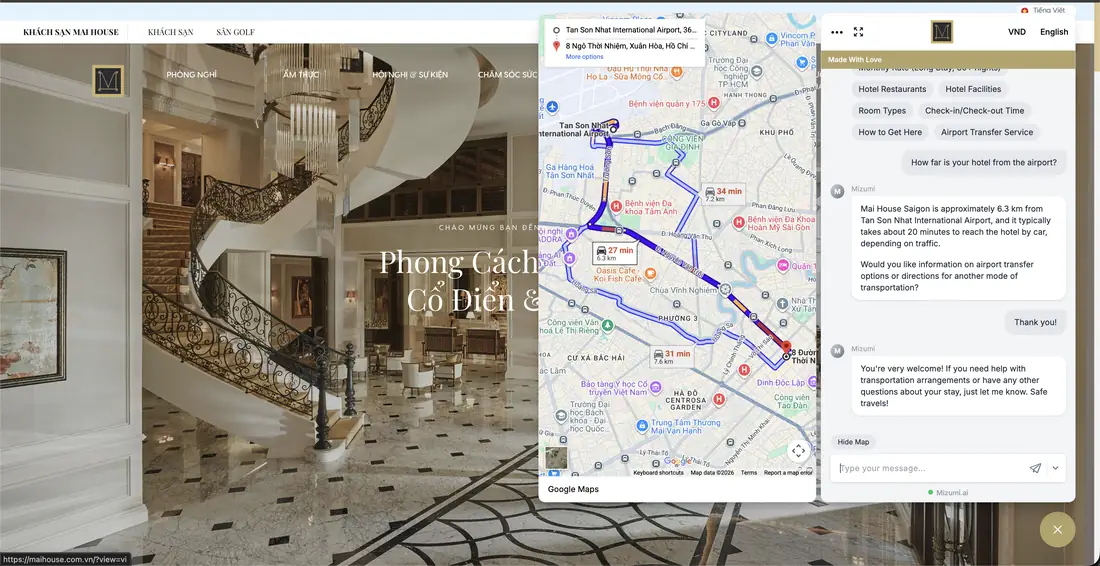Open the Tiếng Việt site language switcher
1100x566 pixels.
[1042, 11]
